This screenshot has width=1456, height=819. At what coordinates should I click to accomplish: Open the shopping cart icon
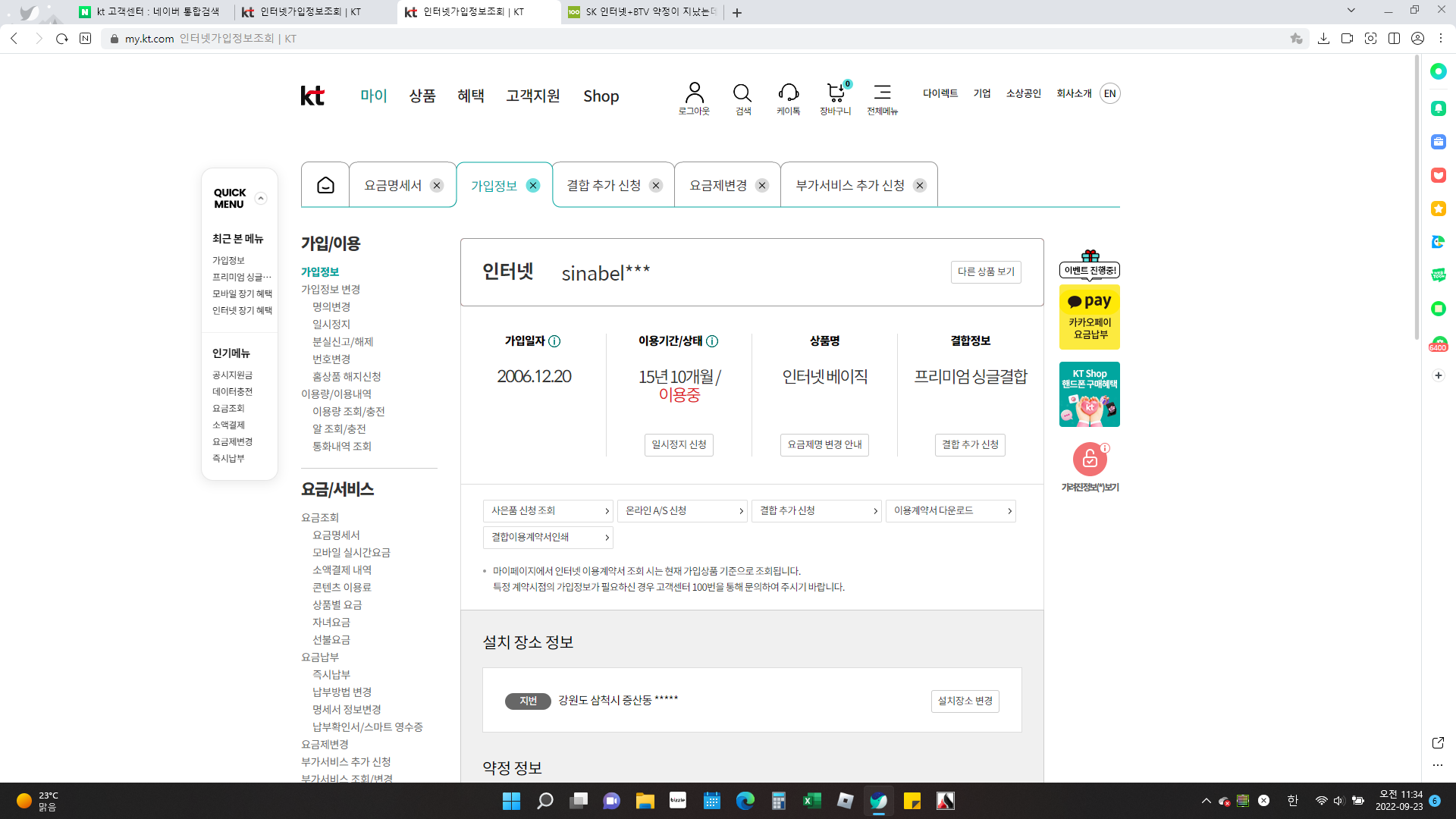(x=835, y=93)
